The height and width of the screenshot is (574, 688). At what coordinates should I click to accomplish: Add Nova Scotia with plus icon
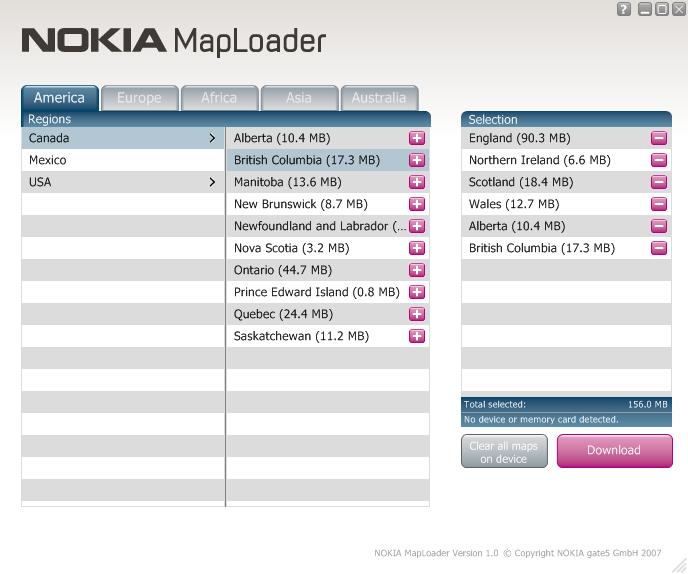tap(416, 248)
